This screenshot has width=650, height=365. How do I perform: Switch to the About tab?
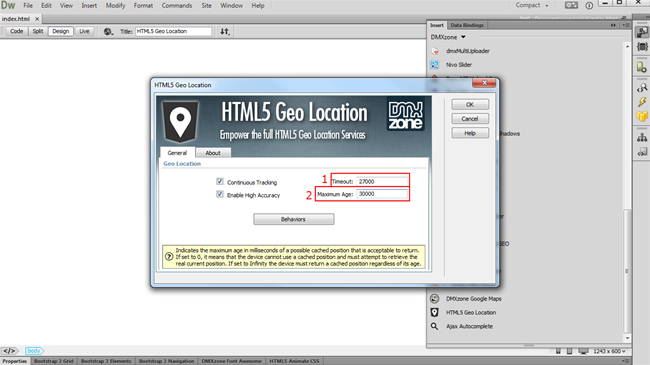[213, 153]
